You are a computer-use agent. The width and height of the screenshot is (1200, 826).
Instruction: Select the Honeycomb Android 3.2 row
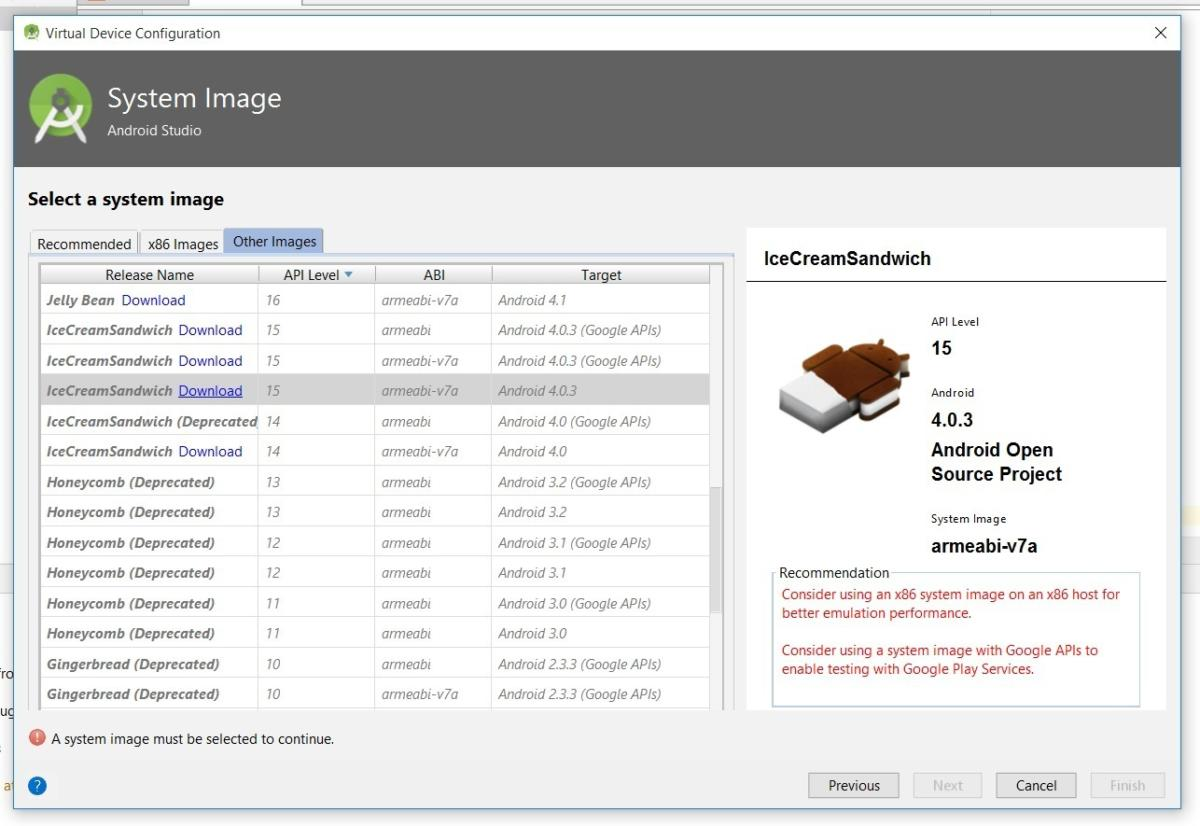point(375,512)
